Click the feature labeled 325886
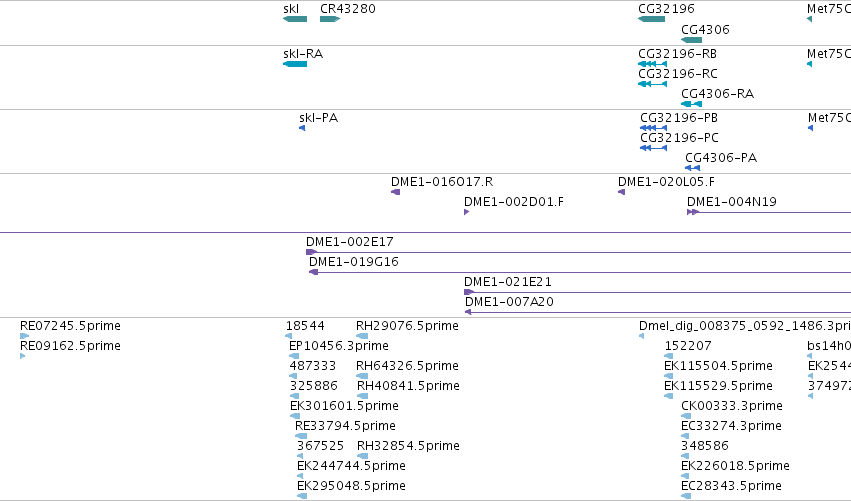This screenshot has height=501, width=851. coord(295,396)
